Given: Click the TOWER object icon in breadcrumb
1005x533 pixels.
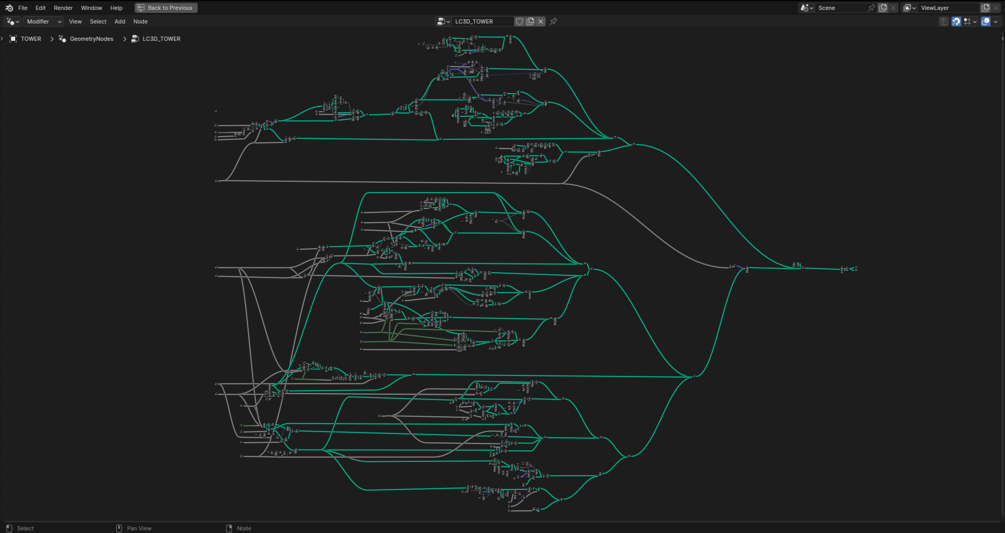Looking at the screenshot, I should pyautogui.click(x=13, y=39).
